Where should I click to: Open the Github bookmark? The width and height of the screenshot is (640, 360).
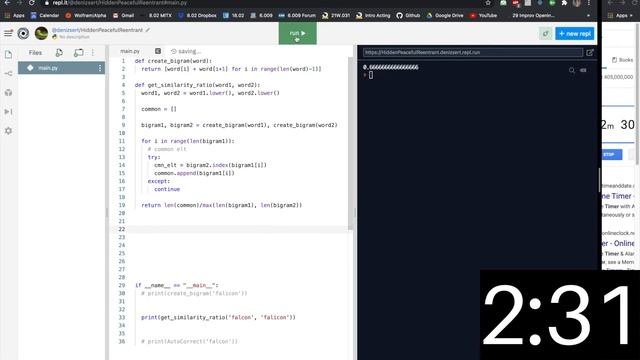tap(408, 16)
